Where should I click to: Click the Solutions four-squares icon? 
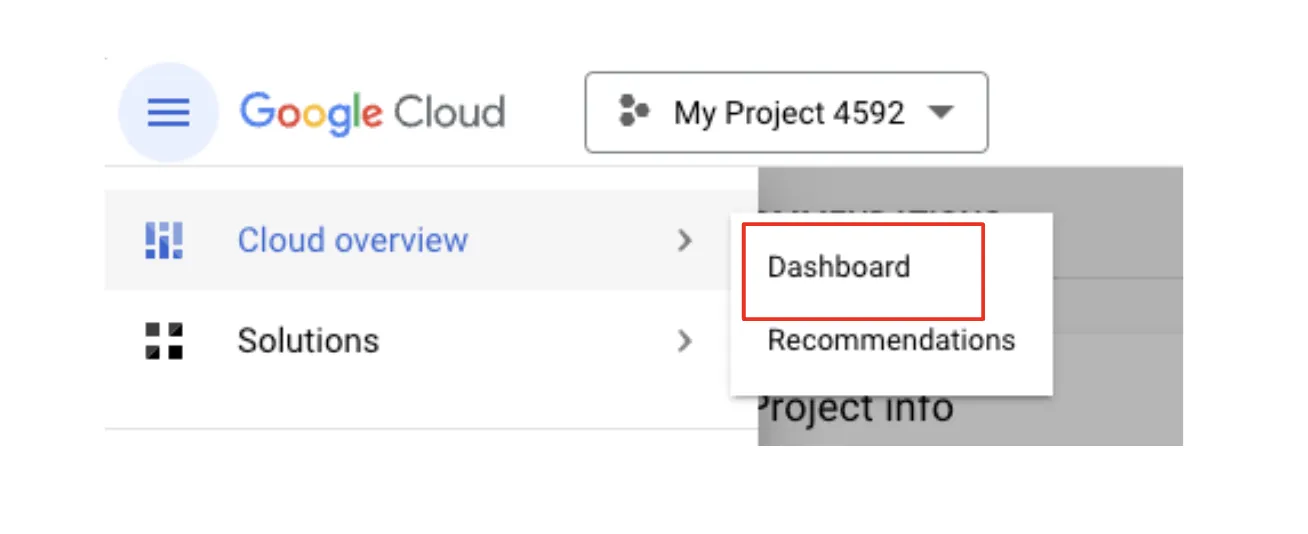point(164,340)
